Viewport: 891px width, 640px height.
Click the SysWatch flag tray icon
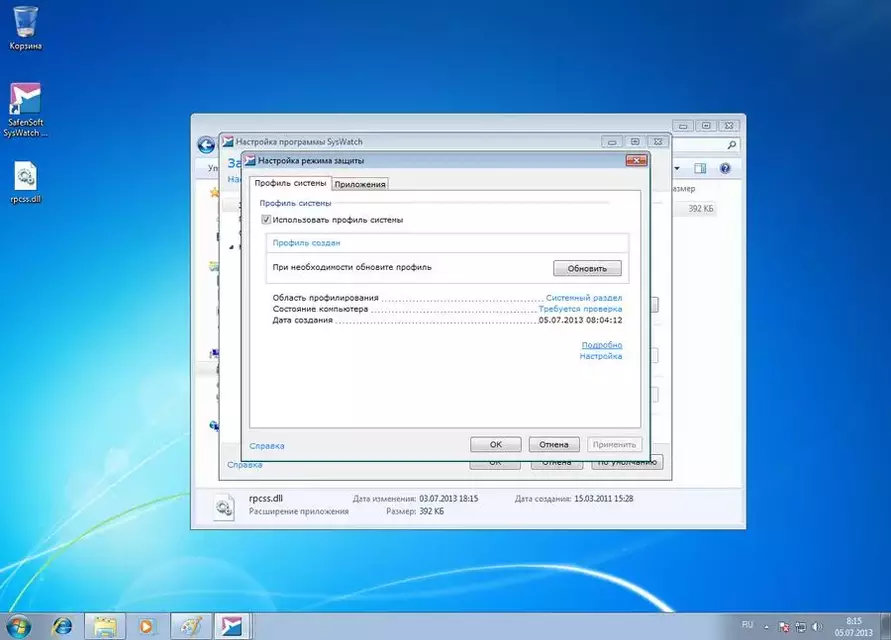[x=784, y=627]
